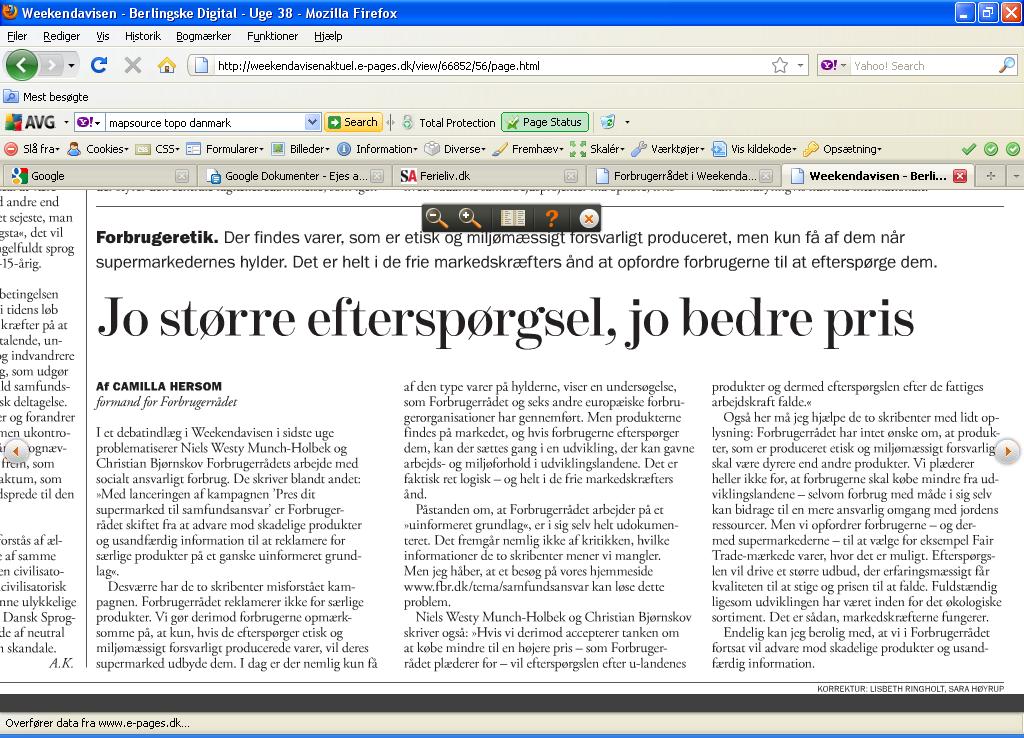The width and height of the screenshot is (1024, 738).
Task: Click the Page Status button
Action: pyautogui.click(x=545, y=122)
